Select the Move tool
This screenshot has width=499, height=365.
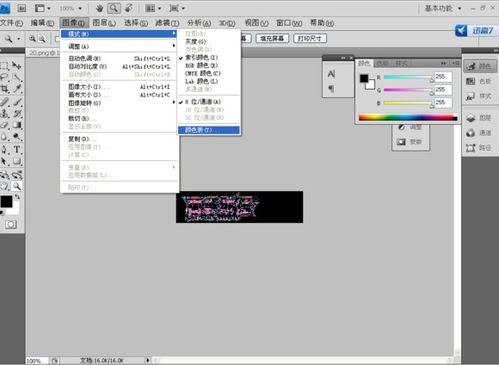pos(17,66)
